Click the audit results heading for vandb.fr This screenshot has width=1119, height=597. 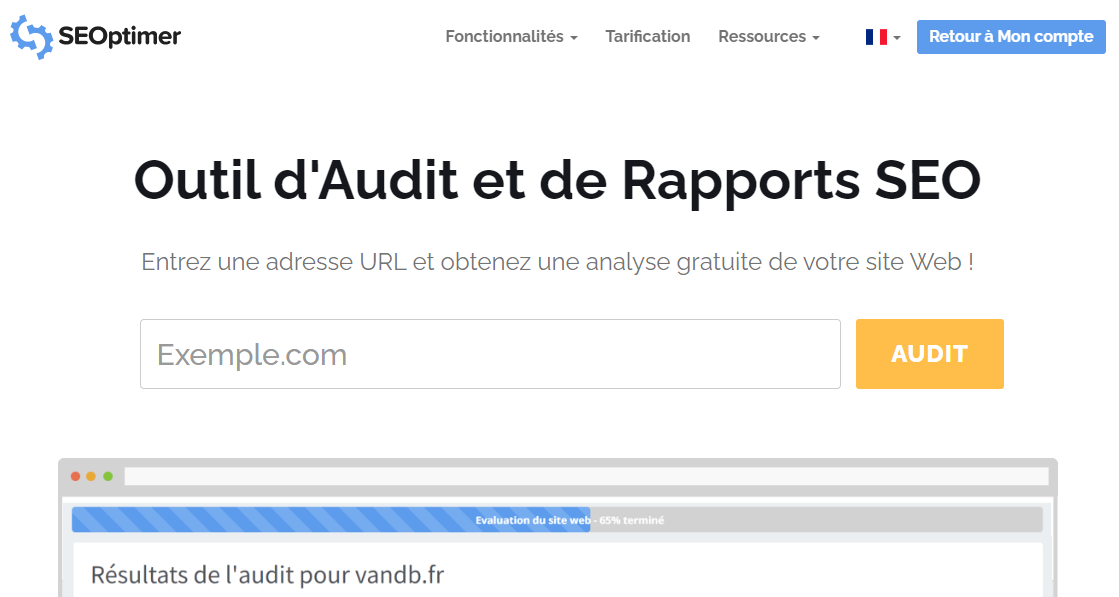(x=267, y=575)
